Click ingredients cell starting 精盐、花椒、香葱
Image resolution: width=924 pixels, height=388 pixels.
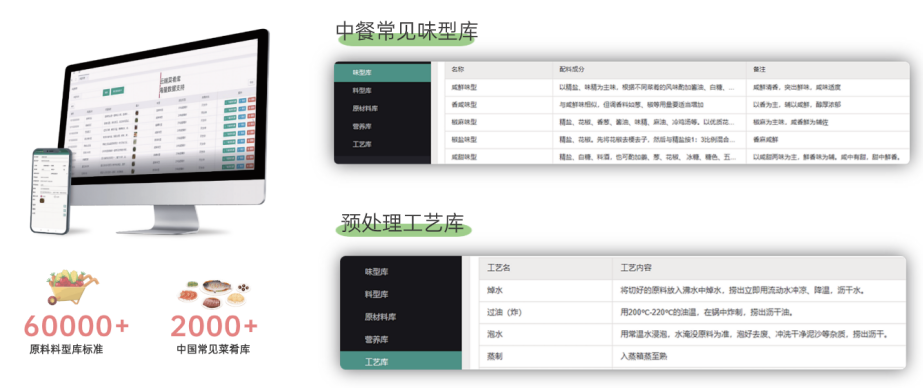(x=649, y=123)
